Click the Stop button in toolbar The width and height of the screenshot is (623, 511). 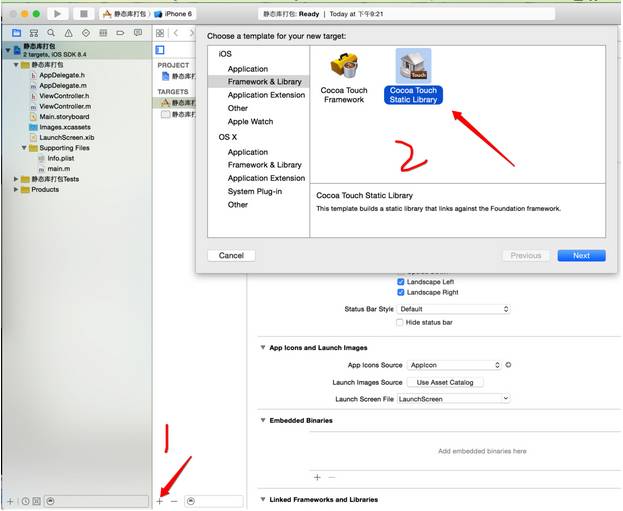[x=84, y=14]
